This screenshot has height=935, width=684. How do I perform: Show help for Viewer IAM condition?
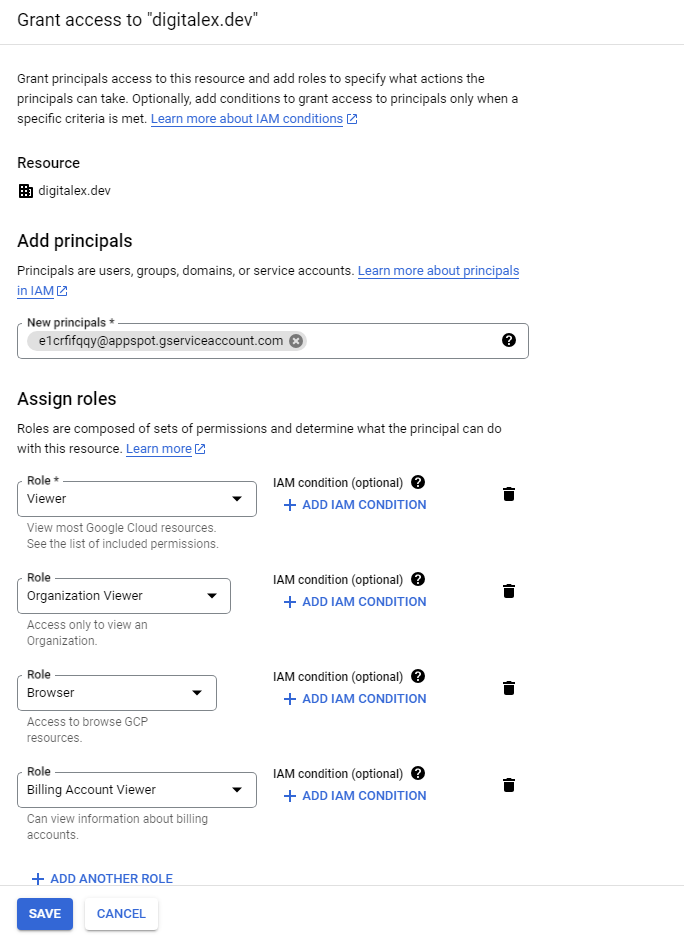click(x=418, y=482)
